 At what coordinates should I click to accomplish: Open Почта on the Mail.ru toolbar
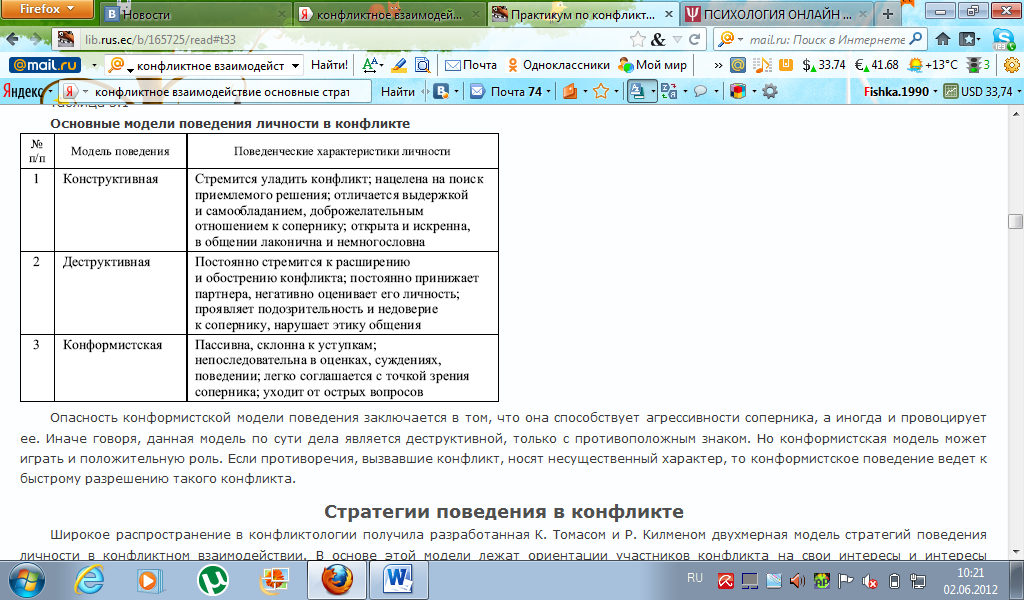(x=471, y=65)
